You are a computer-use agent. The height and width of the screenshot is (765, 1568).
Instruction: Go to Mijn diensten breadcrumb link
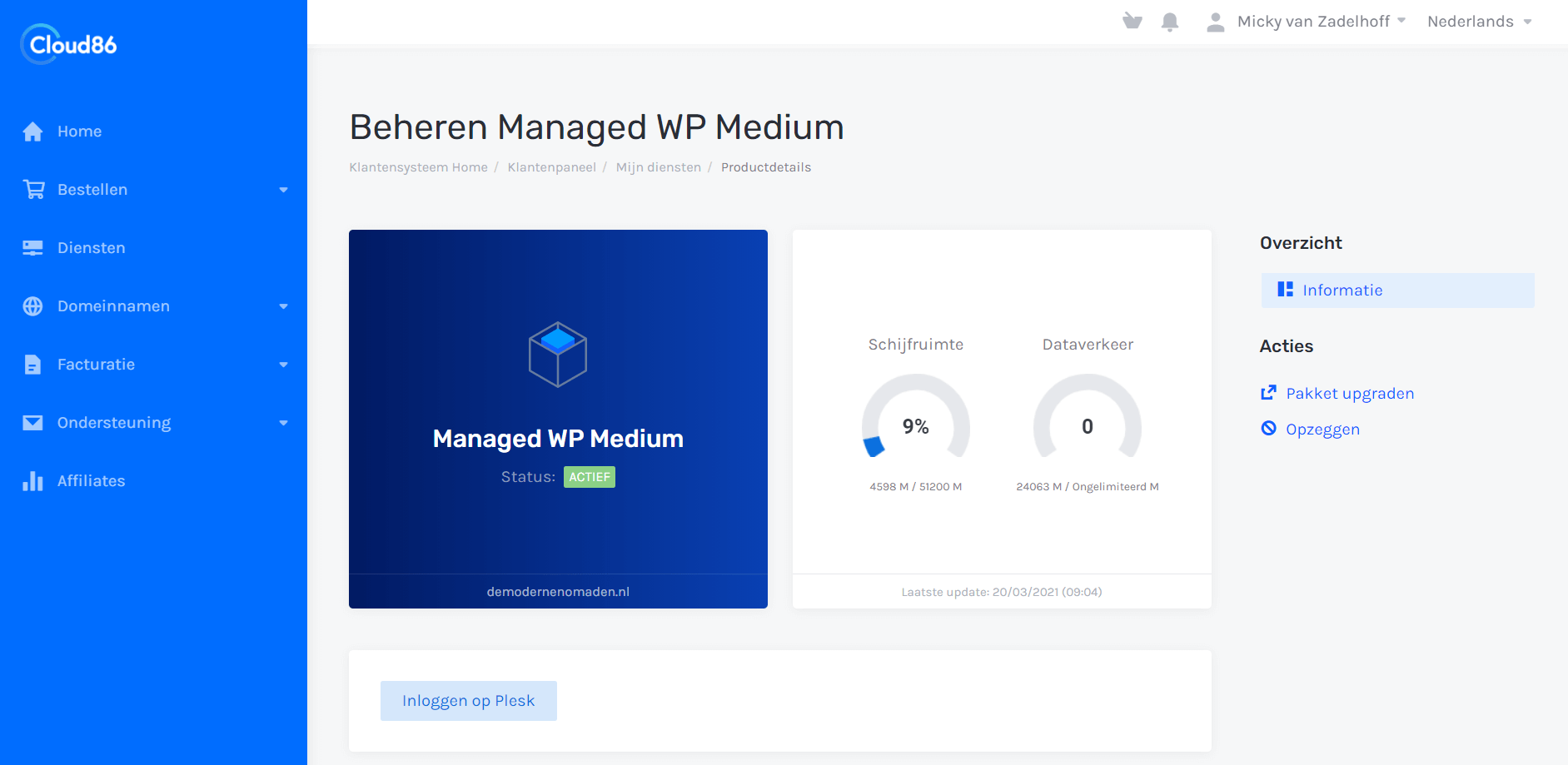pyautogui.click(x=658, y=167)
